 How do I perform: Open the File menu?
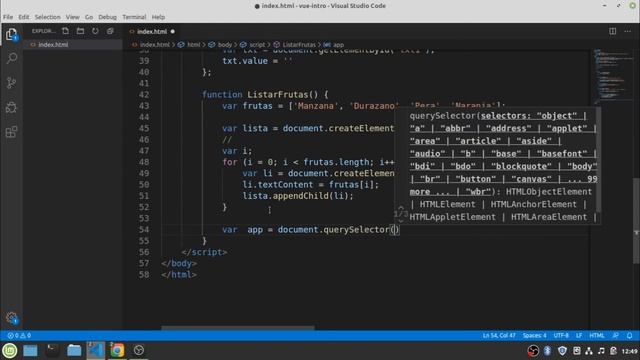pyautogui.click(x=8, y=17)
